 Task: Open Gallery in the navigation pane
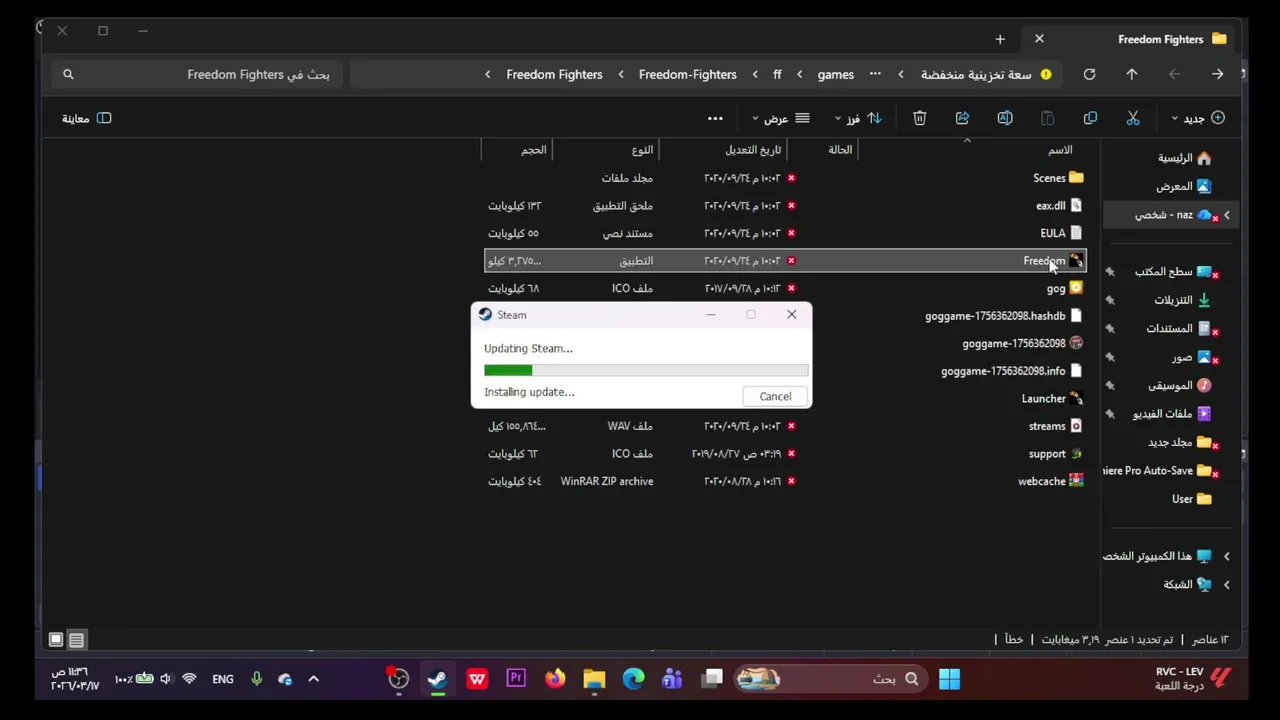1184,186
